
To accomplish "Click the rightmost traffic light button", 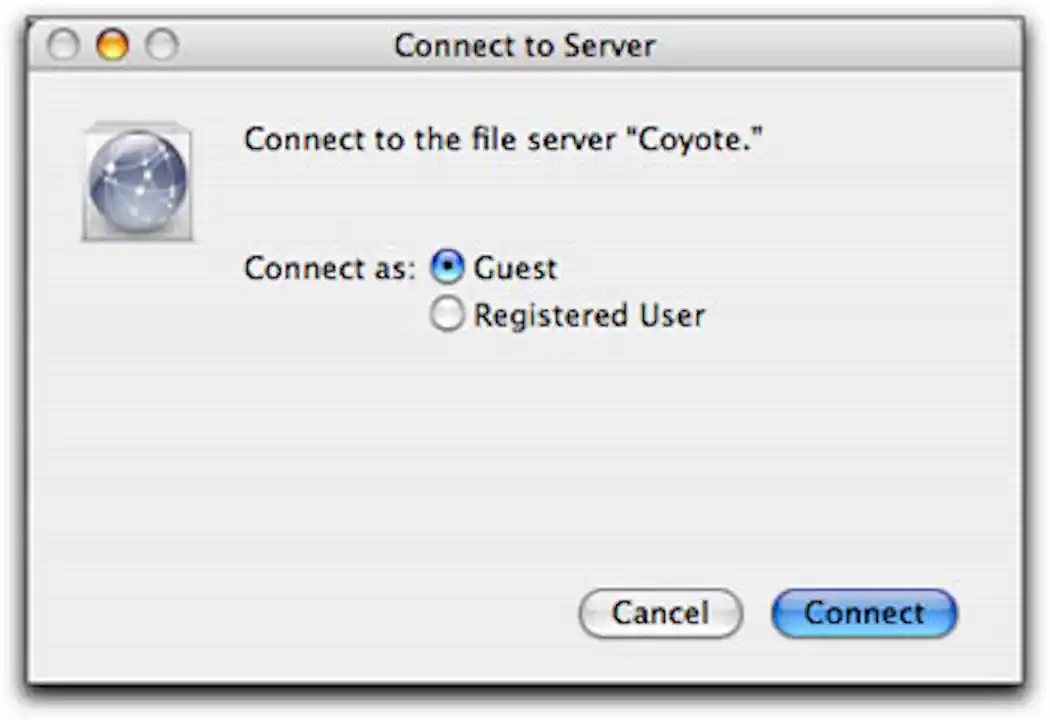I will (x=160, y=45).
